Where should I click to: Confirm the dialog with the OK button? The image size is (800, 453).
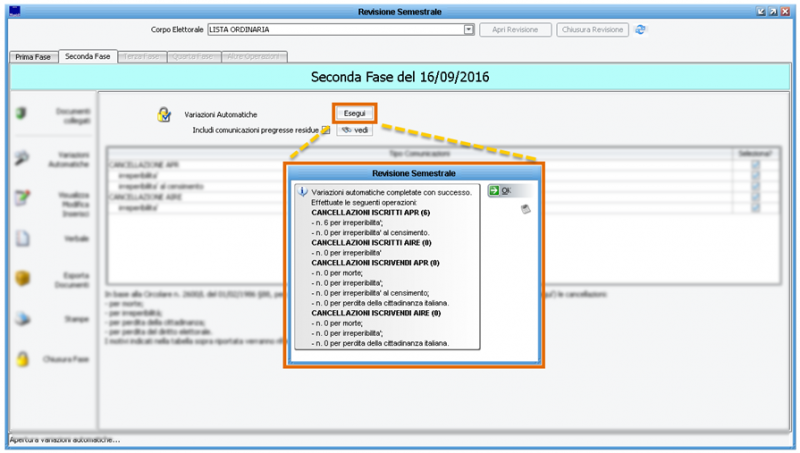pos(509,191)
